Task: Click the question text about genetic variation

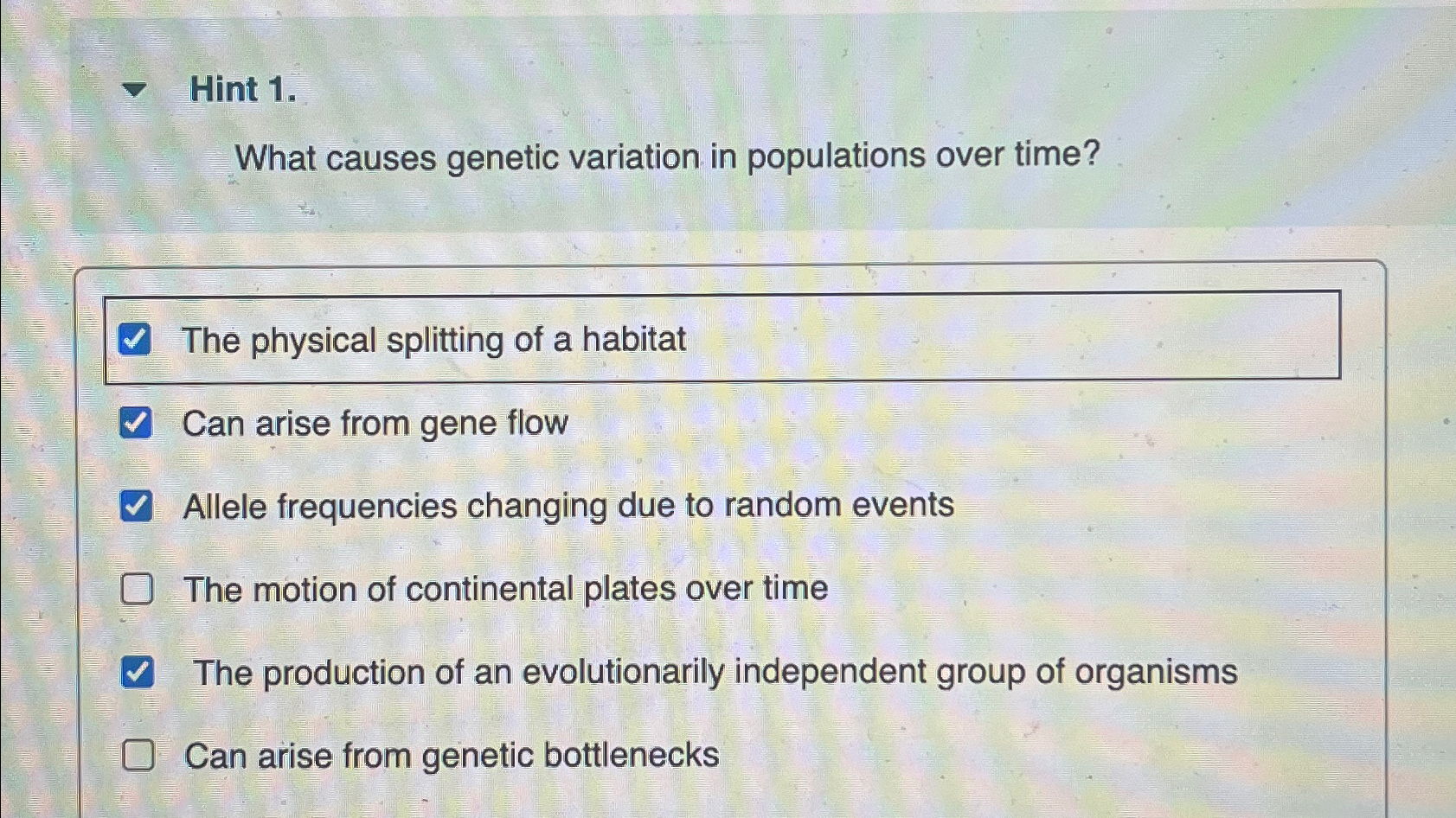Action: [x=666, y=157]
